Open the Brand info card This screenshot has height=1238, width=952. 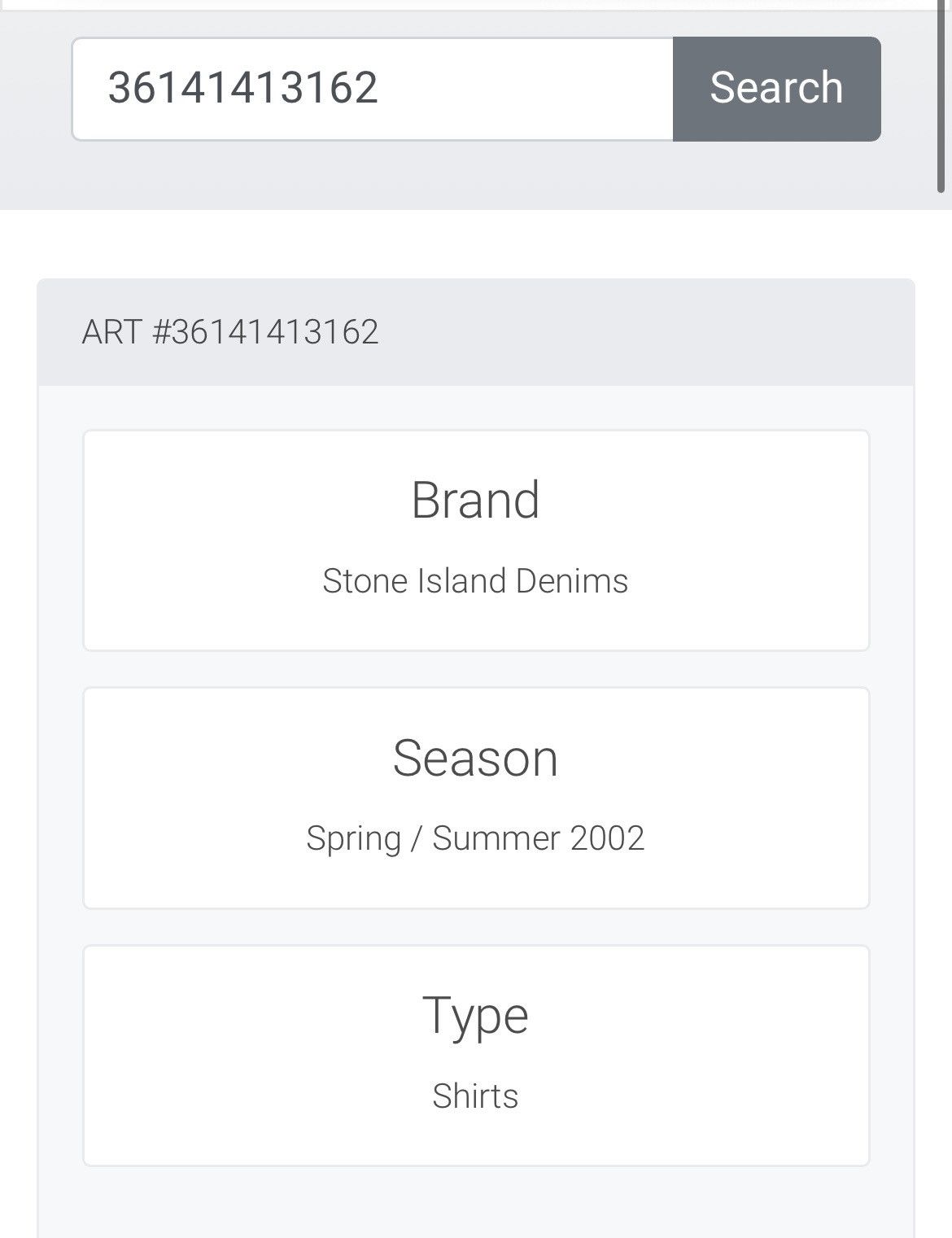click(476, 540)
